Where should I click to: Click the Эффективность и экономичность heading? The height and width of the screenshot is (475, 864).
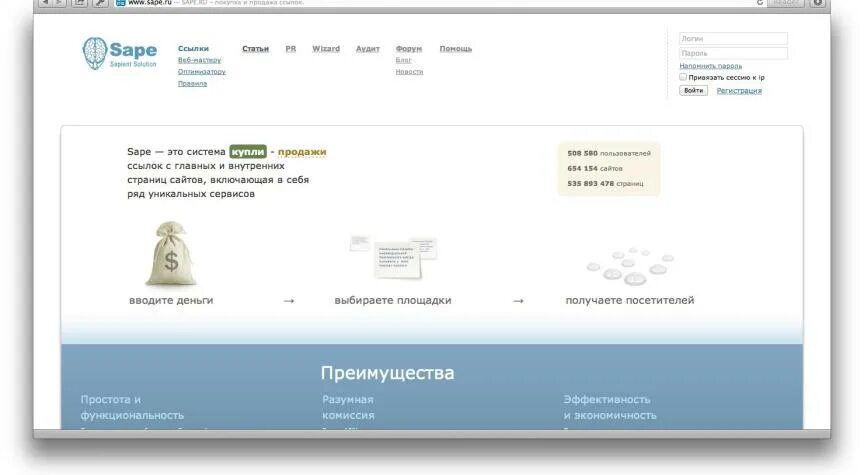tap(610, 407)
